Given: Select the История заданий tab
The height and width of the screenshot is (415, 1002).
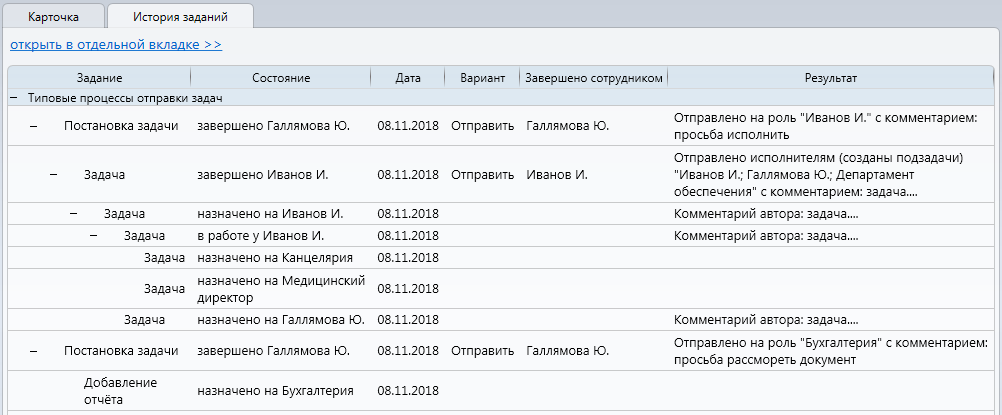Looking at the screenshot, I should (x=180, y=16).
